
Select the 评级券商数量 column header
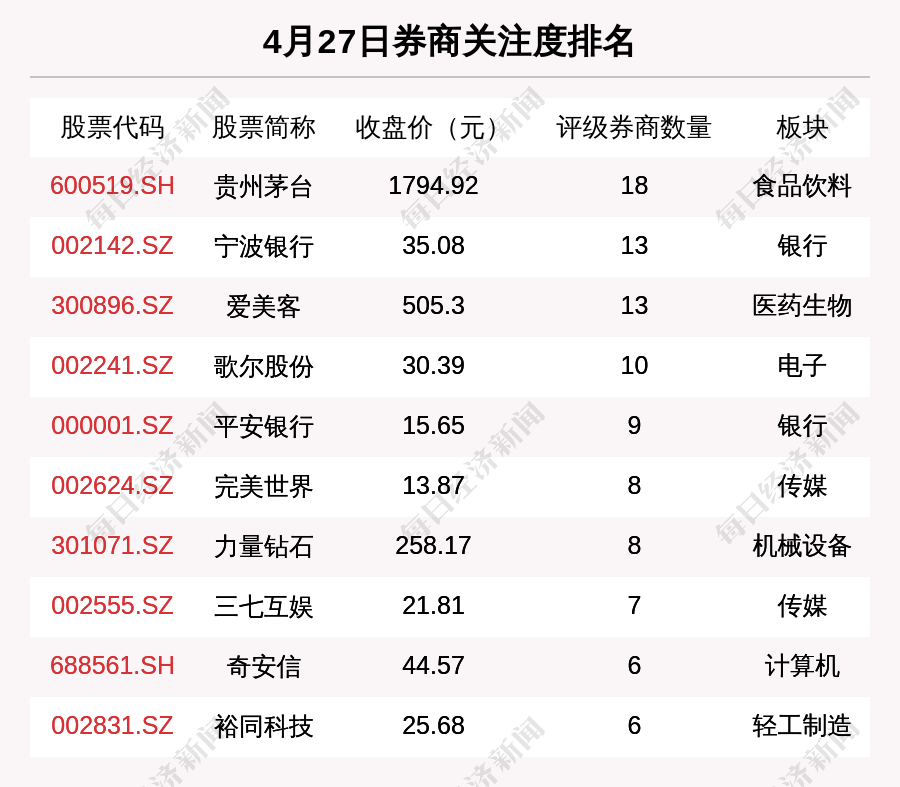pos(634,128)
